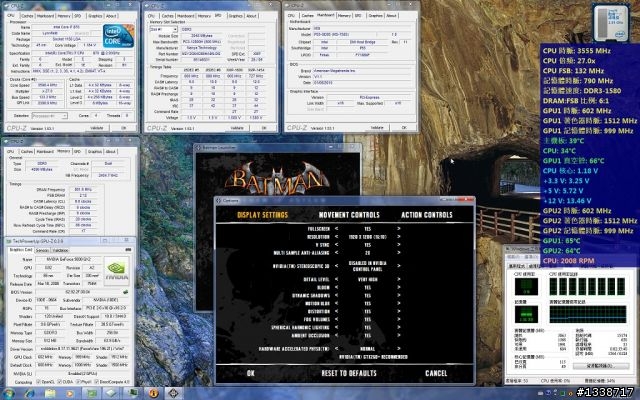640x400 pixels.
Task: Open SPD tab in the bottom-left Memory CPU-Z window
Action: coord(78,151)
